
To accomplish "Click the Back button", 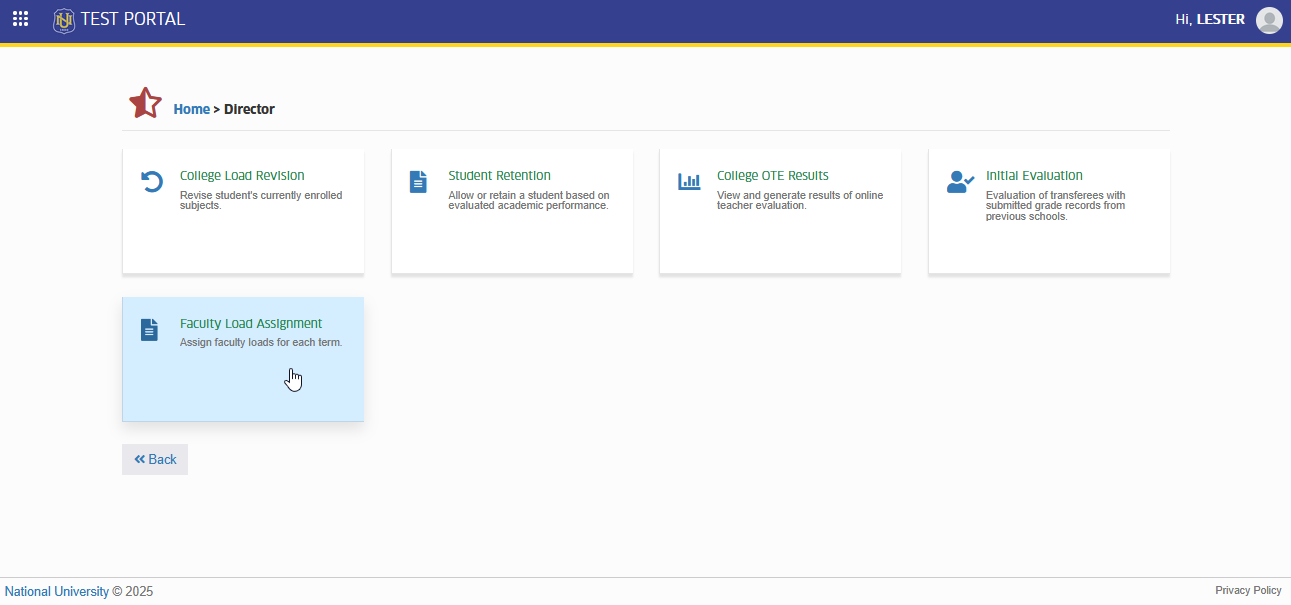I will 155,459.
